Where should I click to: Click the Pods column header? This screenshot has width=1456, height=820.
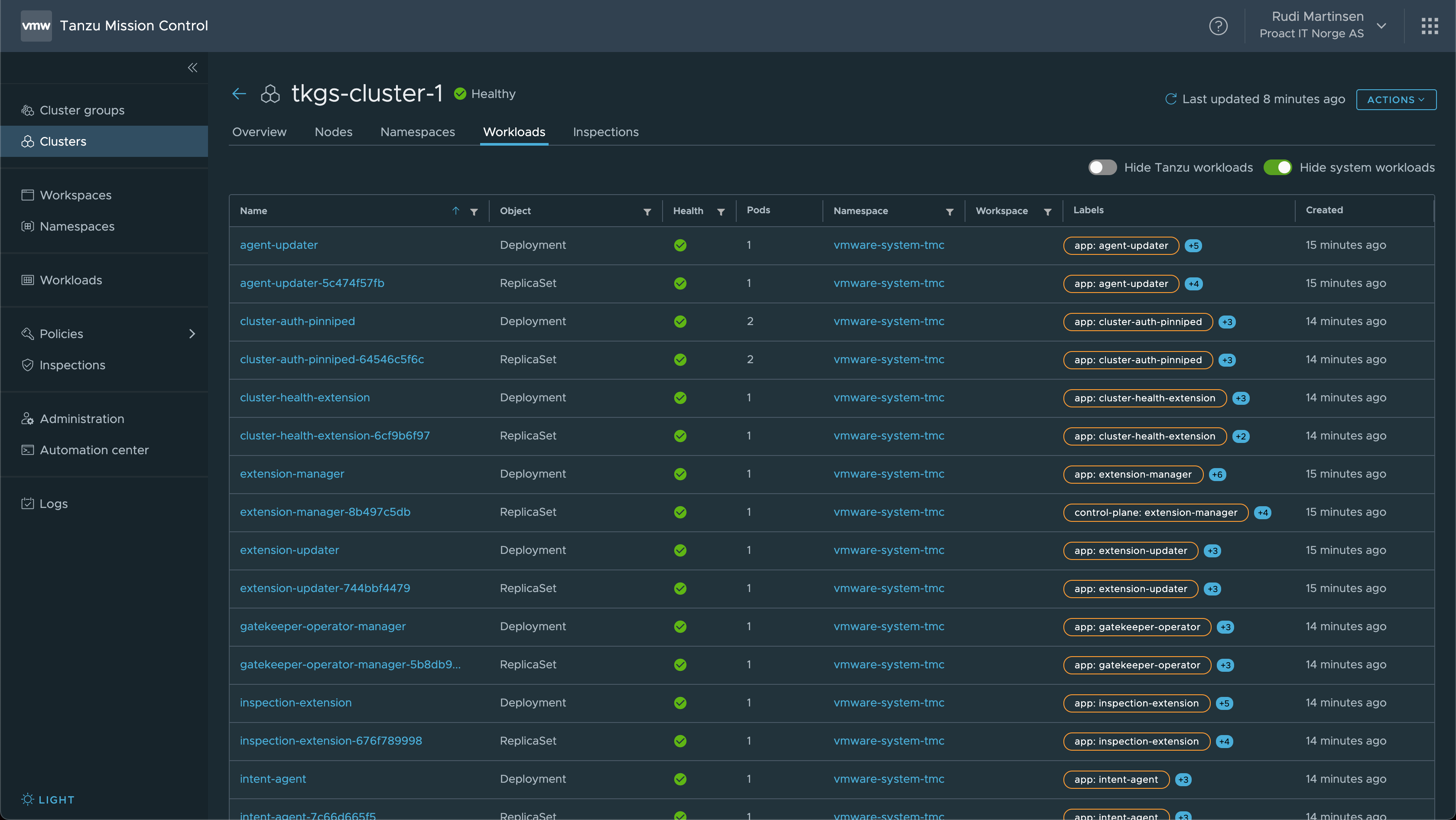(758, 210)
